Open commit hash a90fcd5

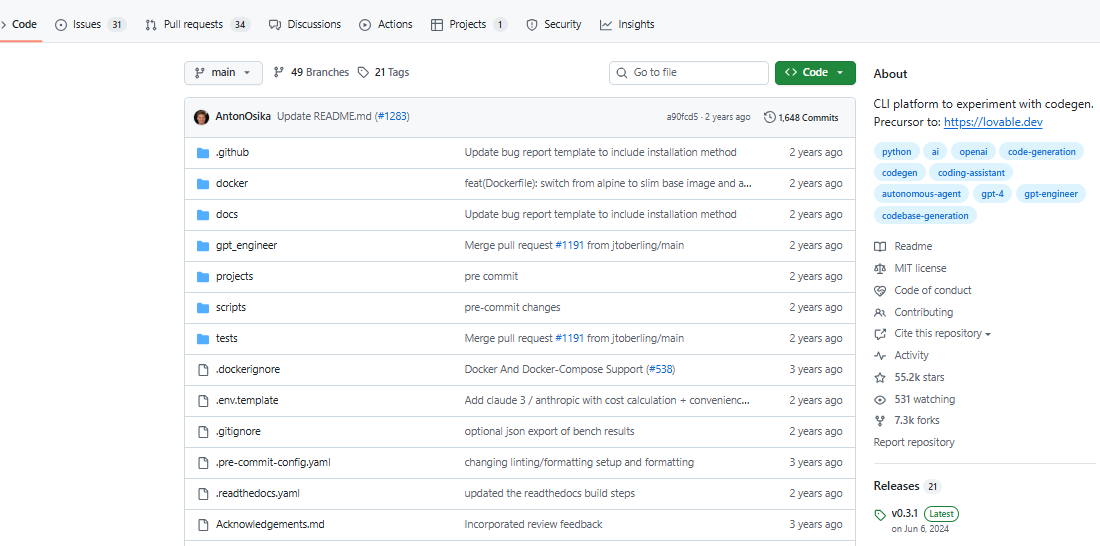point(683,117)
